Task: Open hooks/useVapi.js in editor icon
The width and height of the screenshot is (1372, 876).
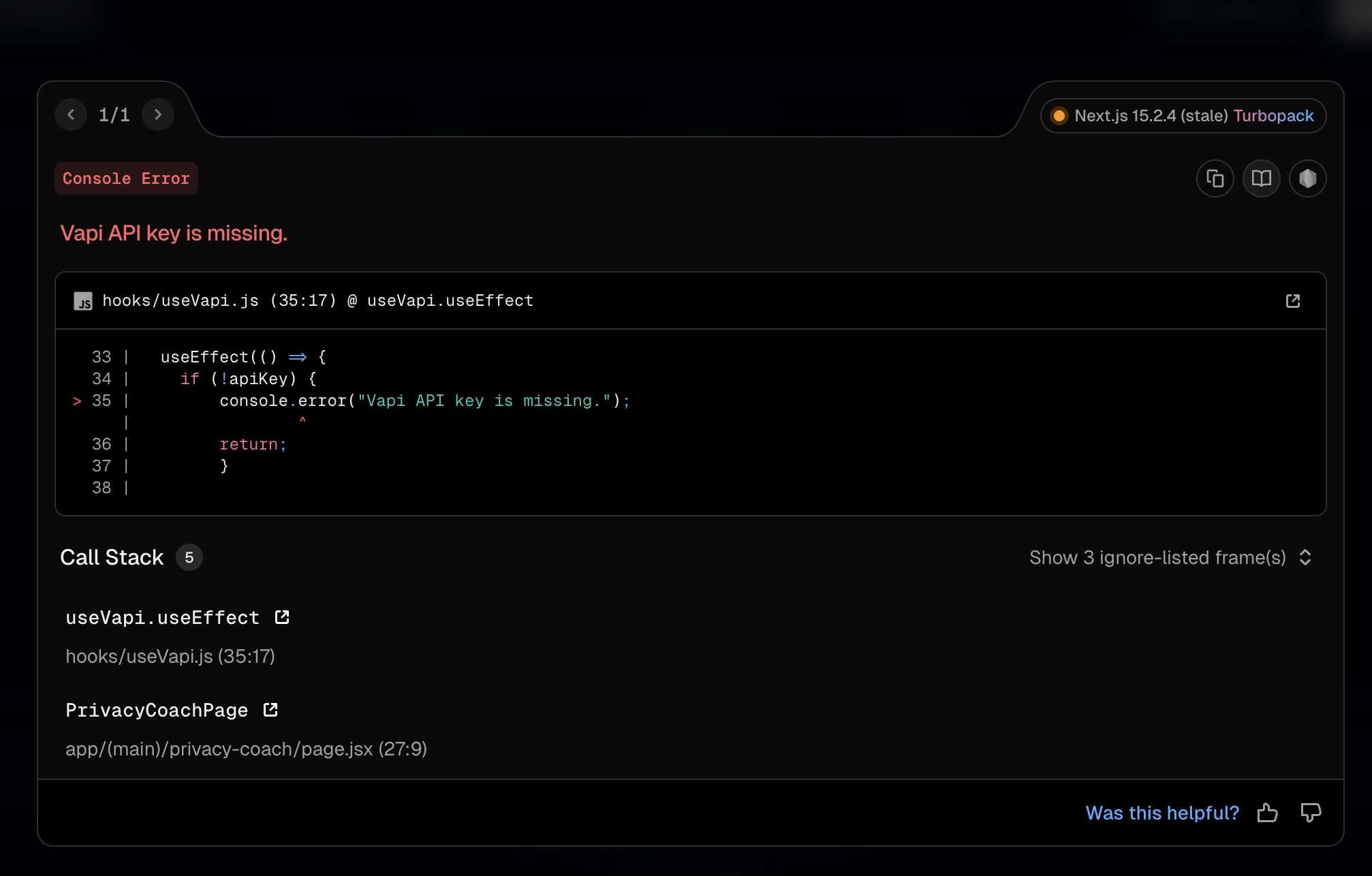Action: tap(1293, 301)
